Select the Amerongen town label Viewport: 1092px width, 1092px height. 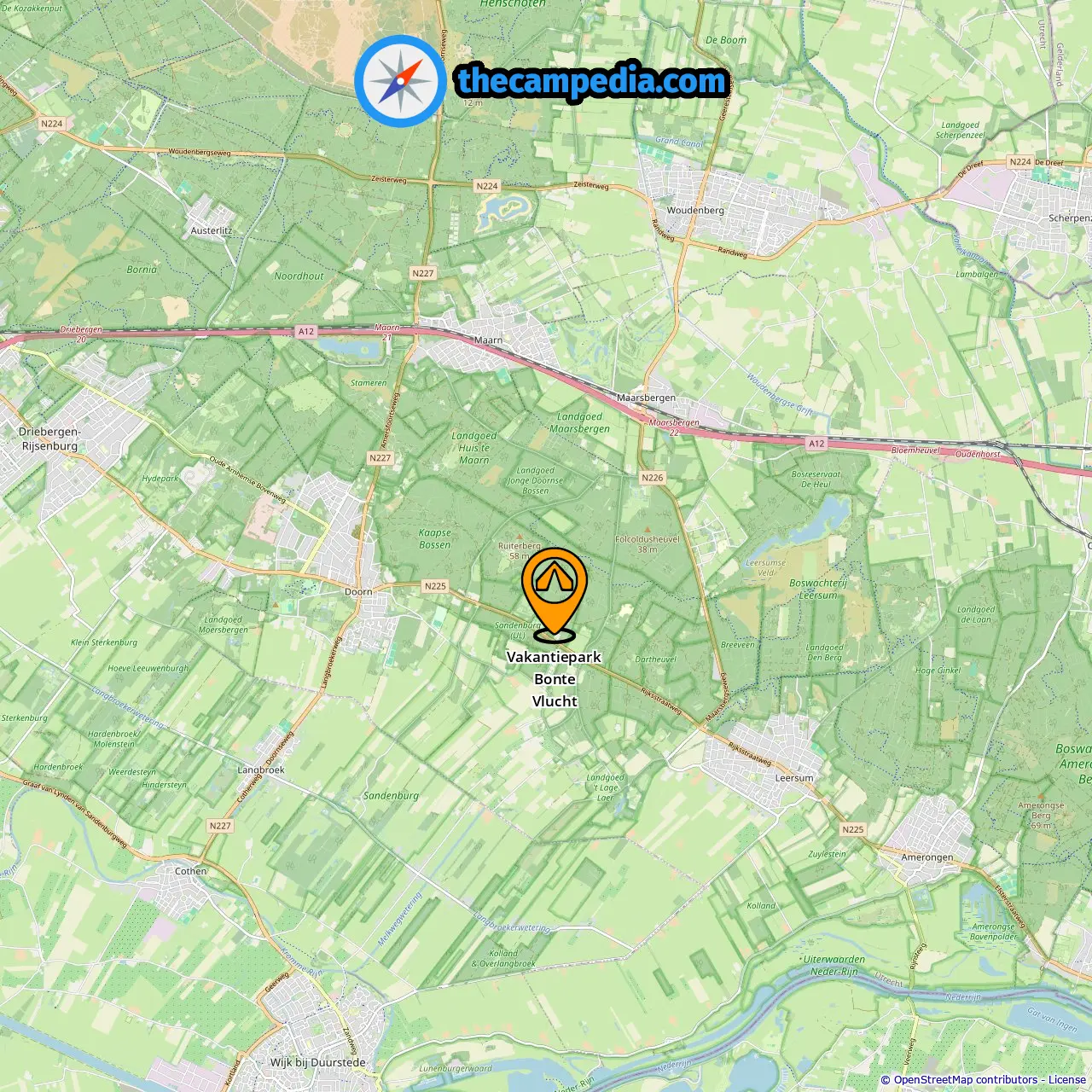(927, 857)
